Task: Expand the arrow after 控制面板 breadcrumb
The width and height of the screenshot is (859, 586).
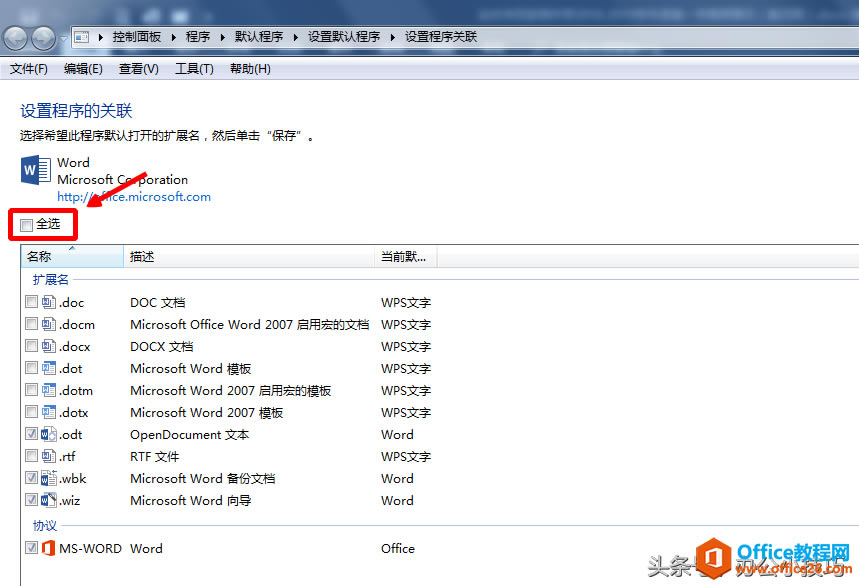Action: point(174,37)
